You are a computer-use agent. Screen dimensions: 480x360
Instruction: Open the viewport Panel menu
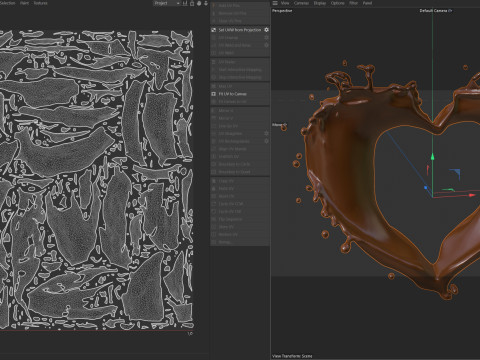tap(367, 3)
